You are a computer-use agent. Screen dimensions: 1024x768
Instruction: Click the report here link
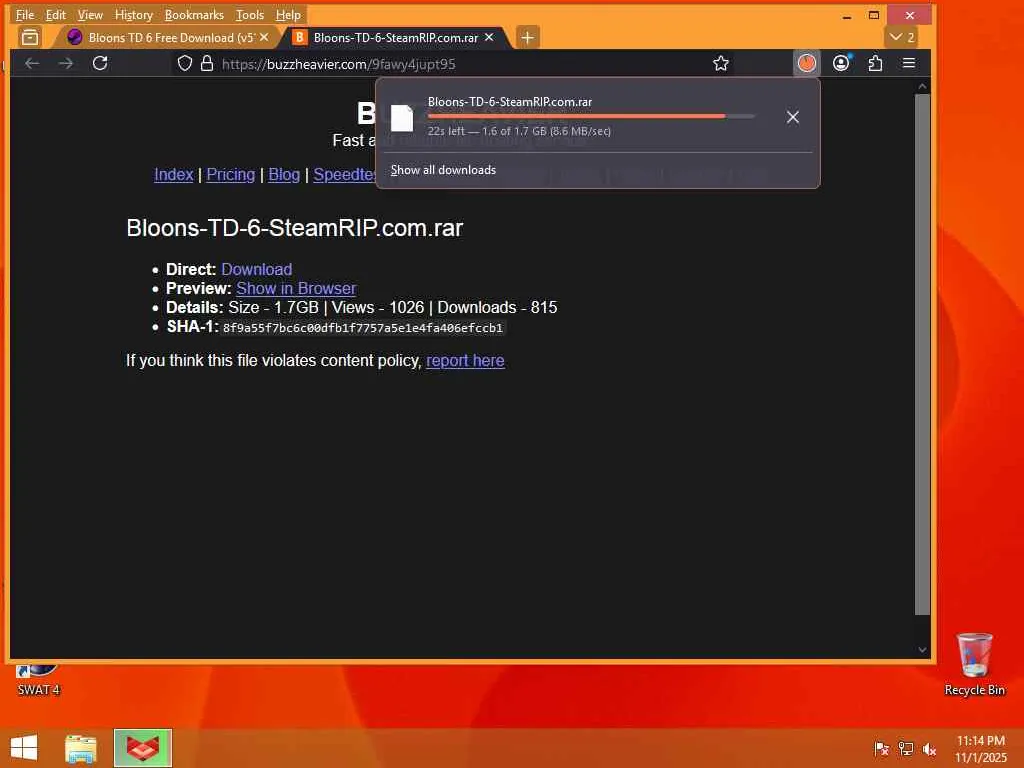click(465, 360)
